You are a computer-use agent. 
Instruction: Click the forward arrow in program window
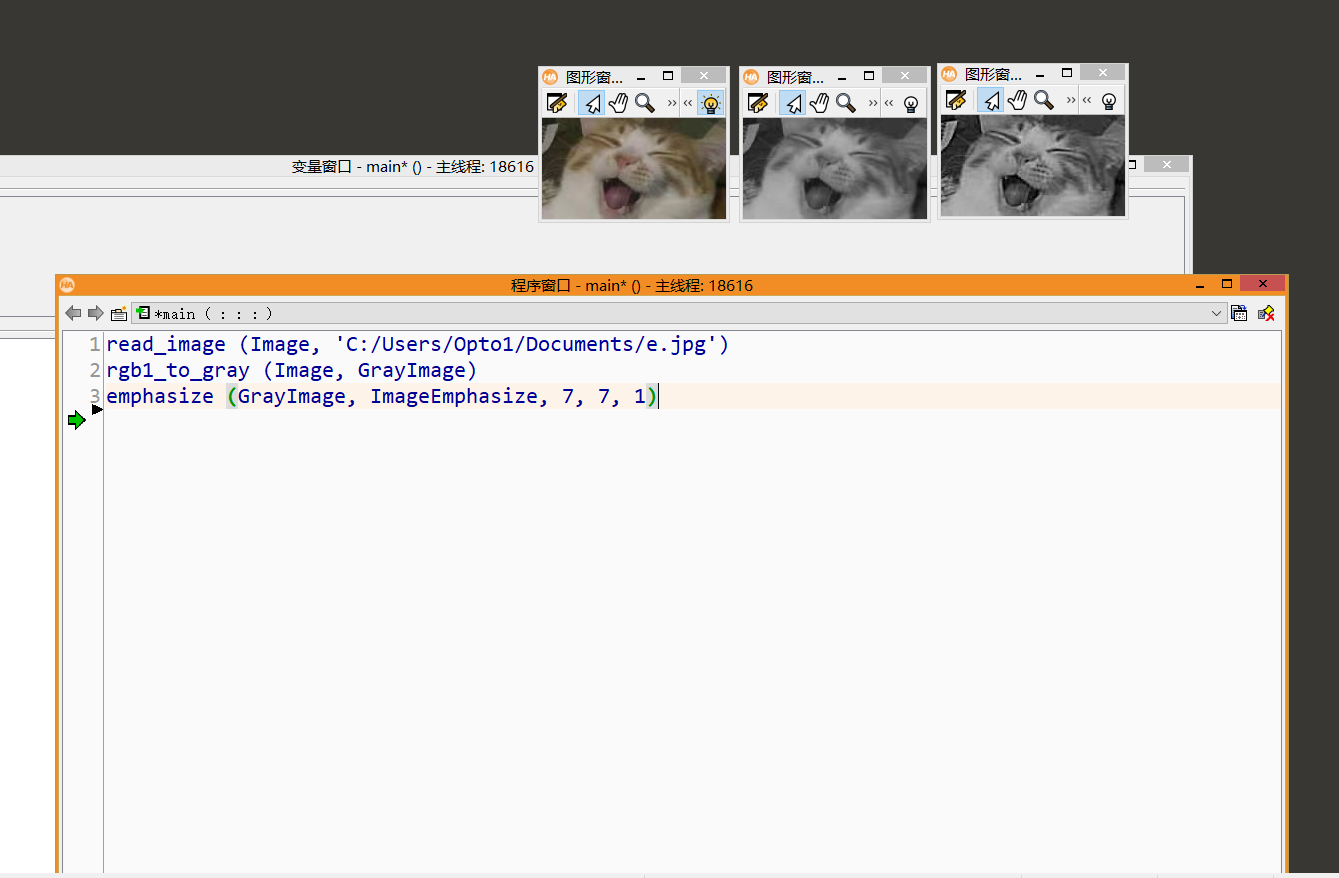[96, 313]
